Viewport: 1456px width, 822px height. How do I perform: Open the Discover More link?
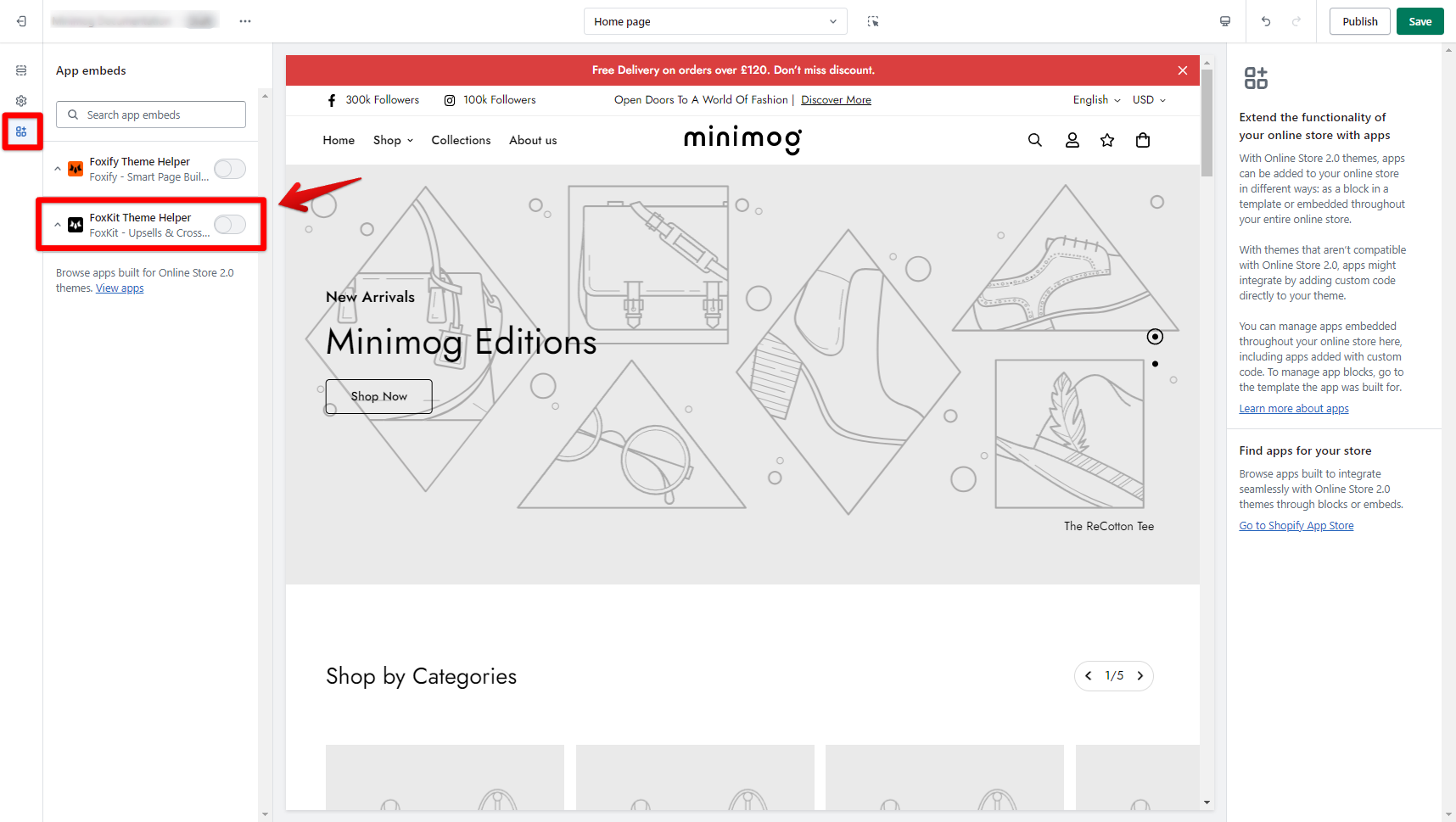(836, 100)
